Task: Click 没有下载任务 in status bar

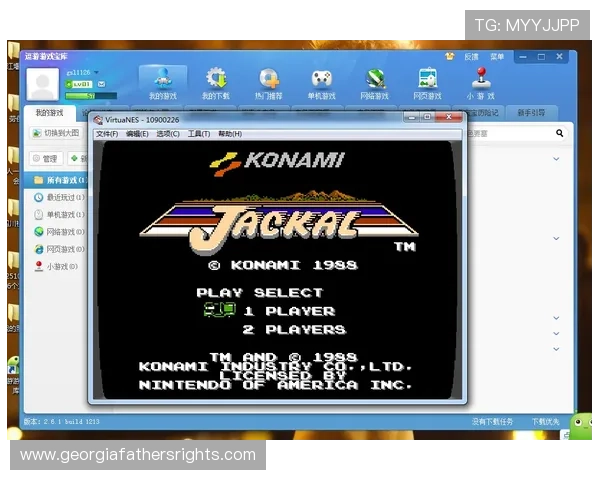Action: point(492,421)
